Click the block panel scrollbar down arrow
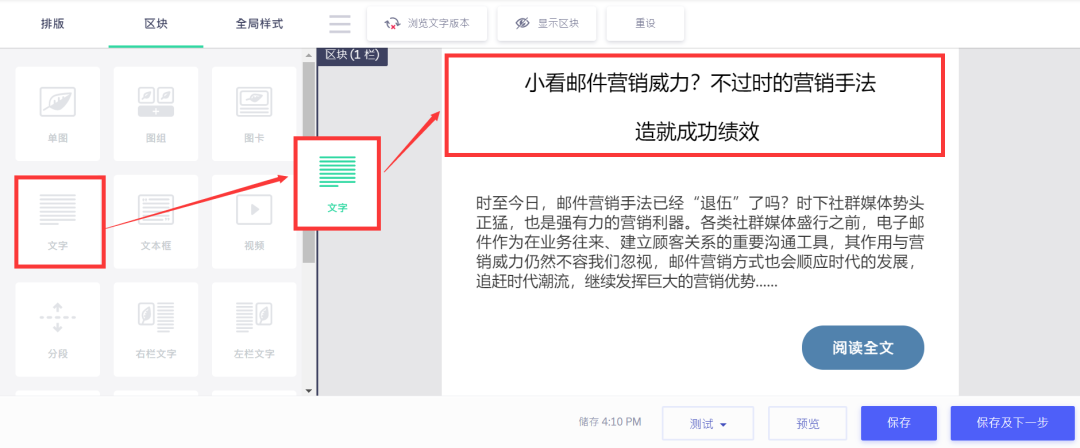This screenshot has height=448, width=1080. pos(309,391)
